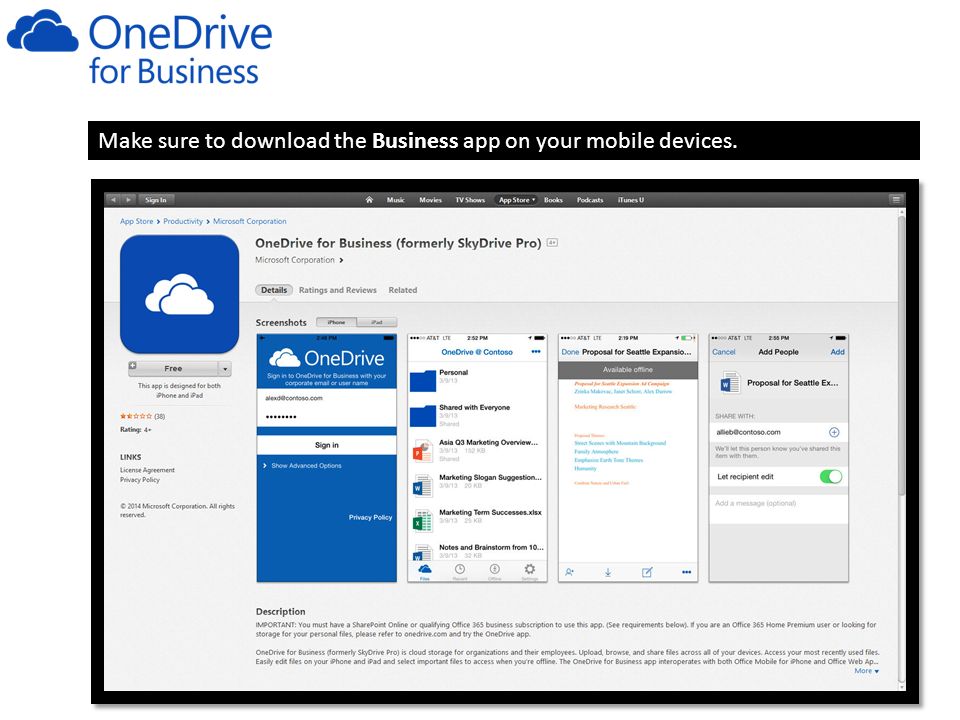
Task: Tap the more dots icon under document
Action: tap(686, 572)
